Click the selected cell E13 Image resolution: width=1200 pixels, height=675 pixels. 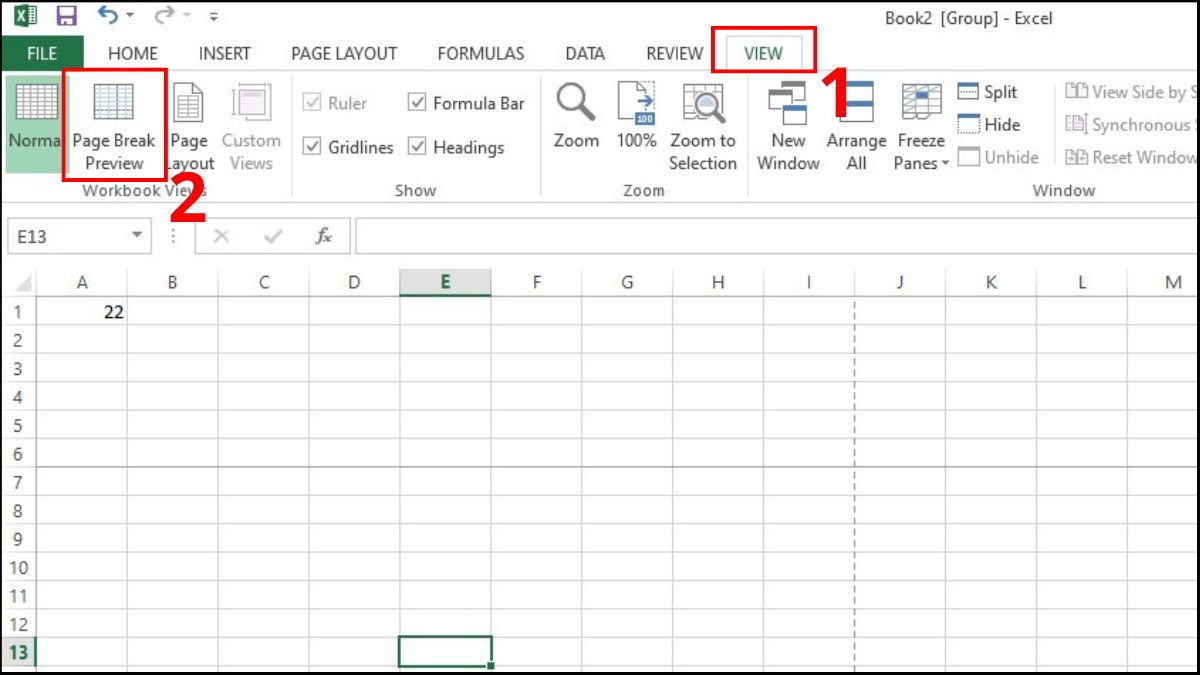445,652
